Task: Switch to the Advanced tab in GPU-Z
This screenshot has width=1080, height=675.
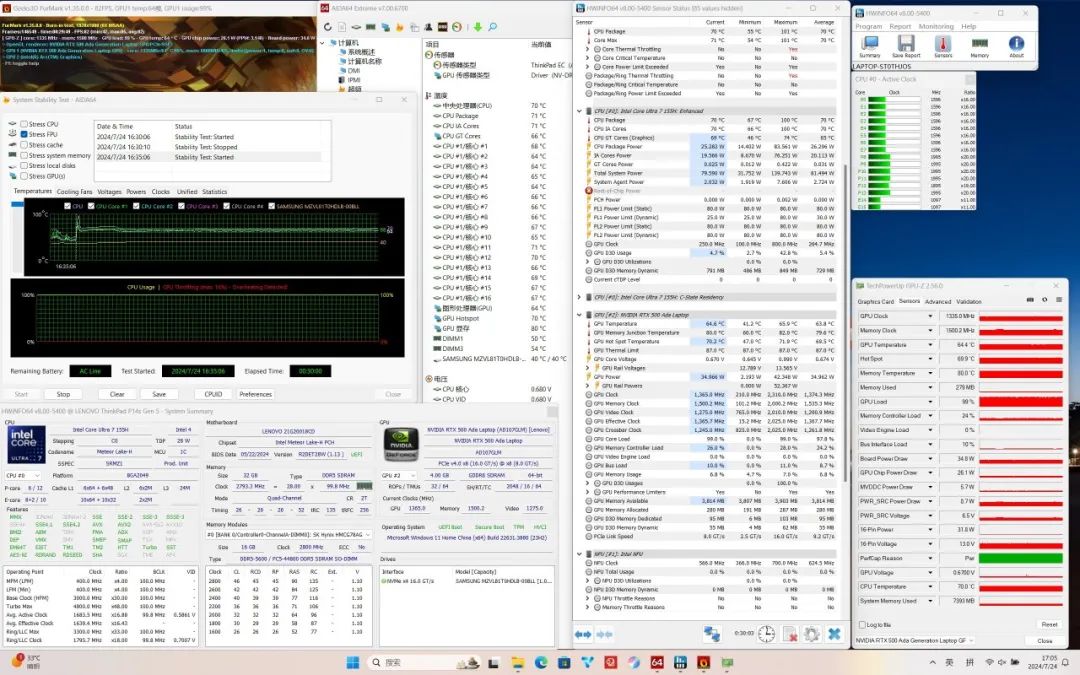Action: (x=938, y=301)
